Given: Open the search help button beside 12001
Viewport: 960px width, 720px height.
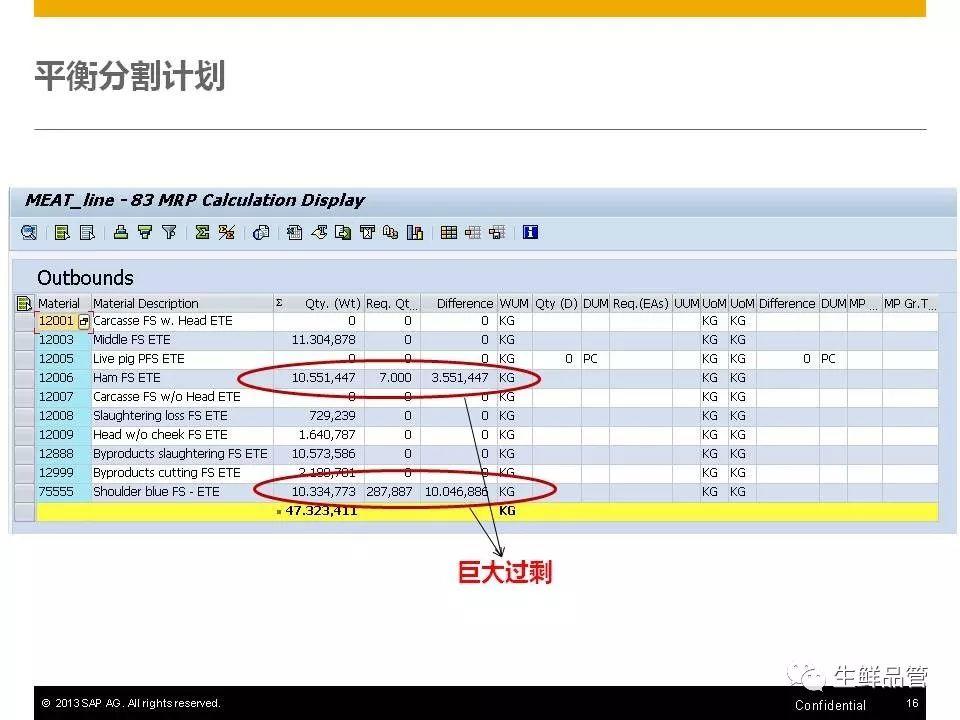Looking at the screenshot, I should [x=84, y=321].
